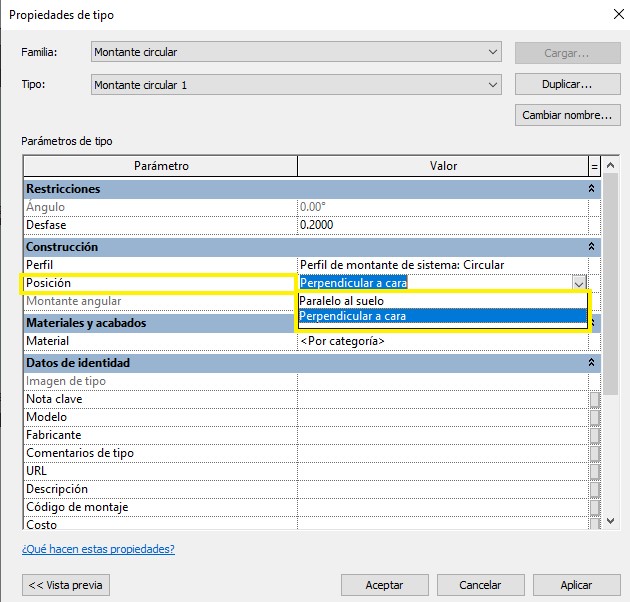Open the Tipo dropdown list
The width and height of the screenshot is (630, 602).
coord(494,85)
